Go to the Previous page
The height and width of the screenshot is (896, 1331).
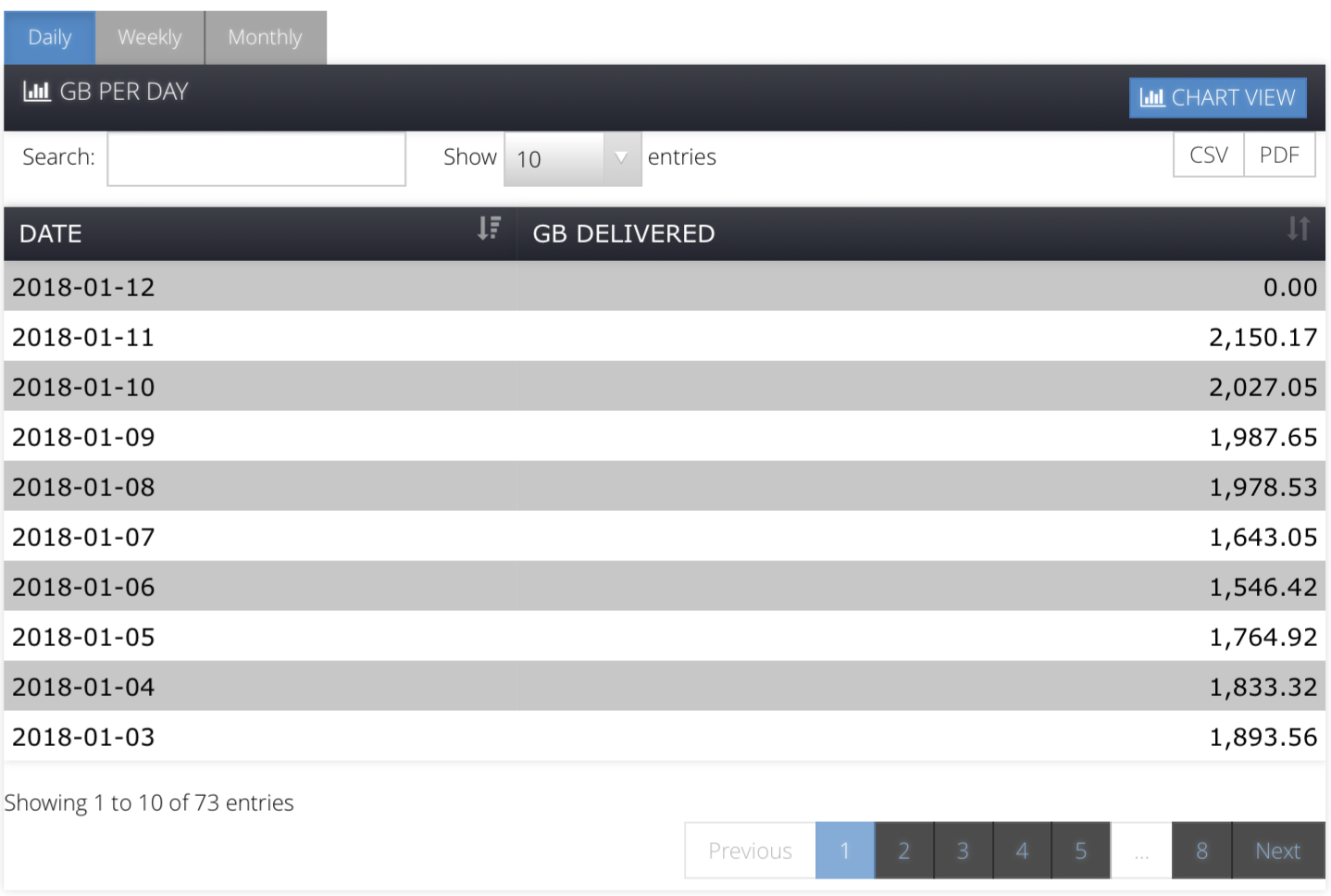tap(750, 851)
